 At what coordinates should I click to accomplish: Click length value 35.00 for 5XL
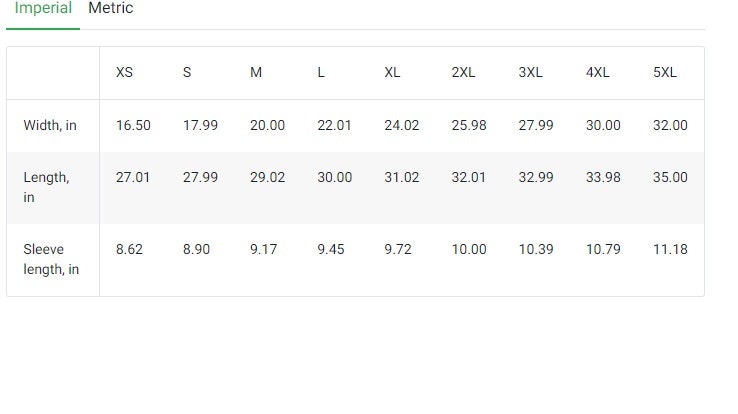[x=670, y=177]
